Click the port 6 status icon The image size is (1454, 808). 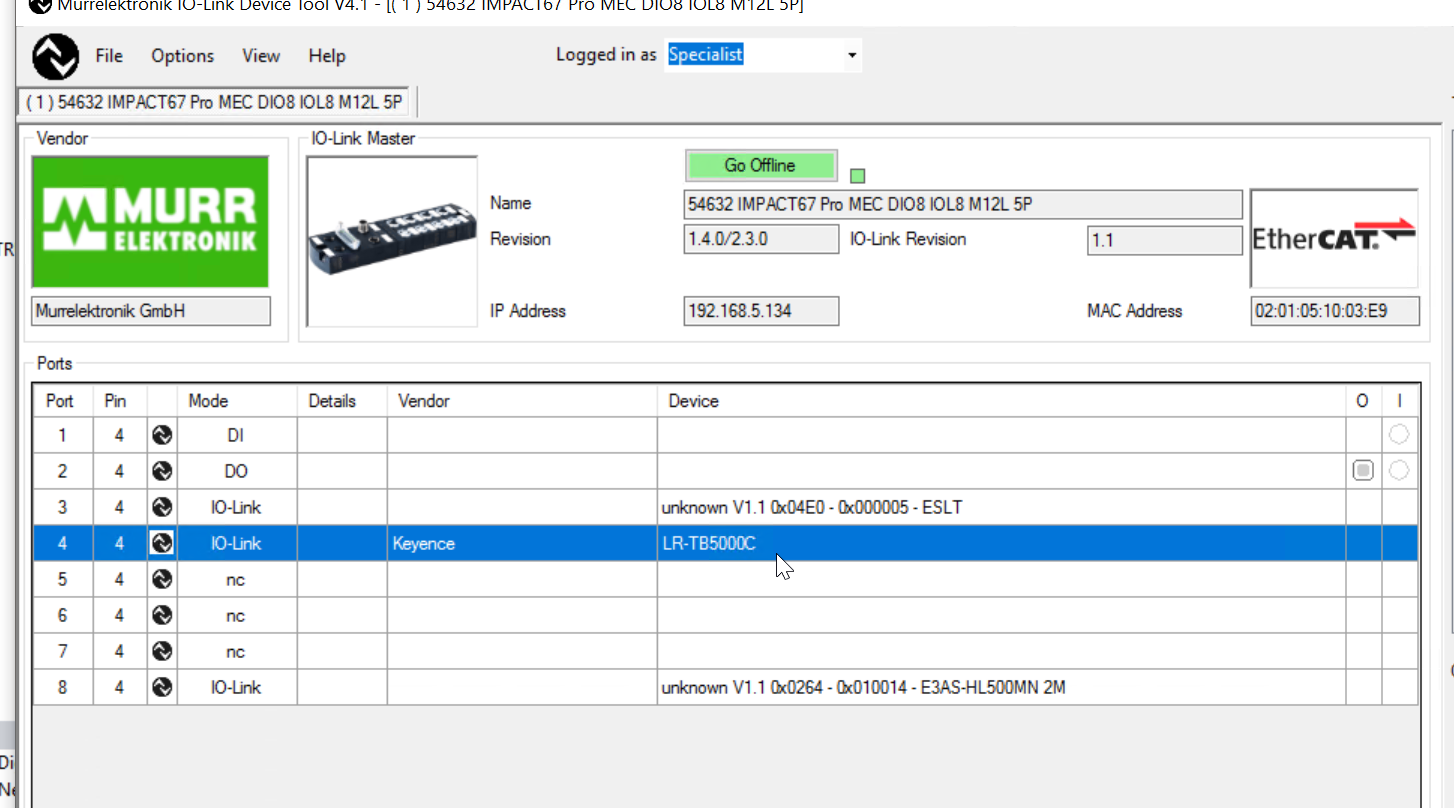pos(162,615)
